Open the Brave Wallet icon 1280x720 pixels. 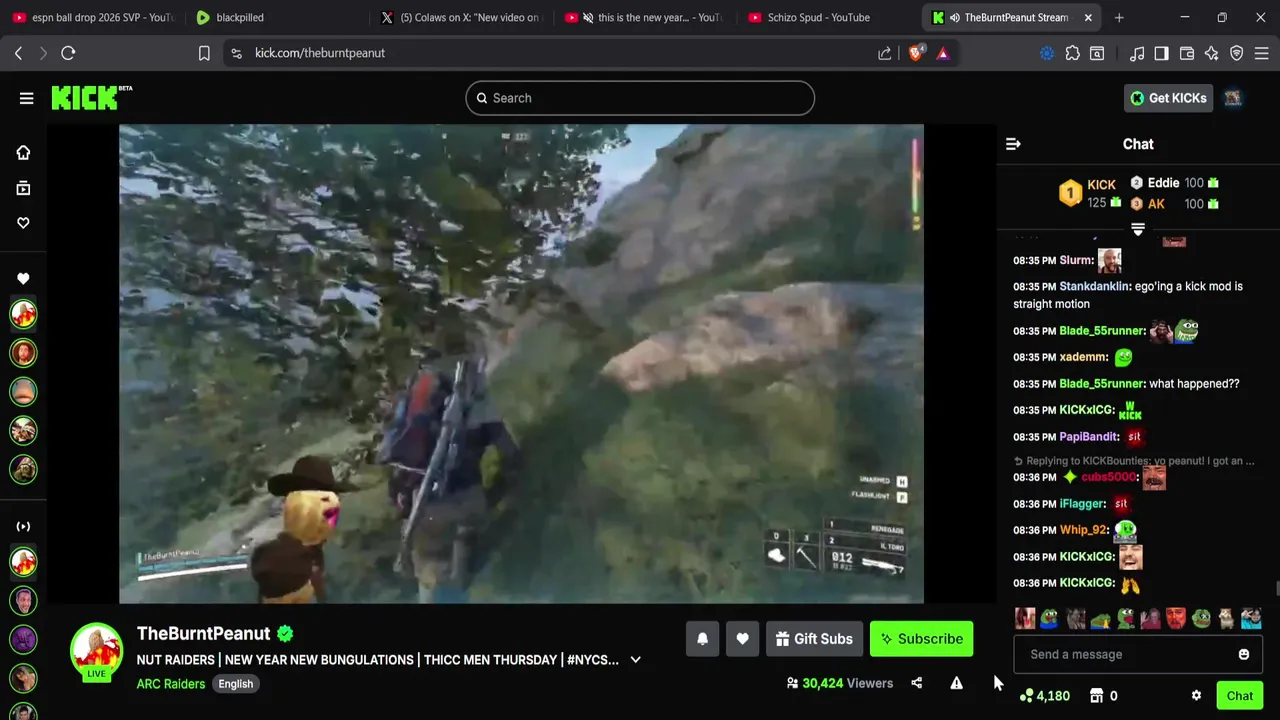click(x=1187, y=53)
